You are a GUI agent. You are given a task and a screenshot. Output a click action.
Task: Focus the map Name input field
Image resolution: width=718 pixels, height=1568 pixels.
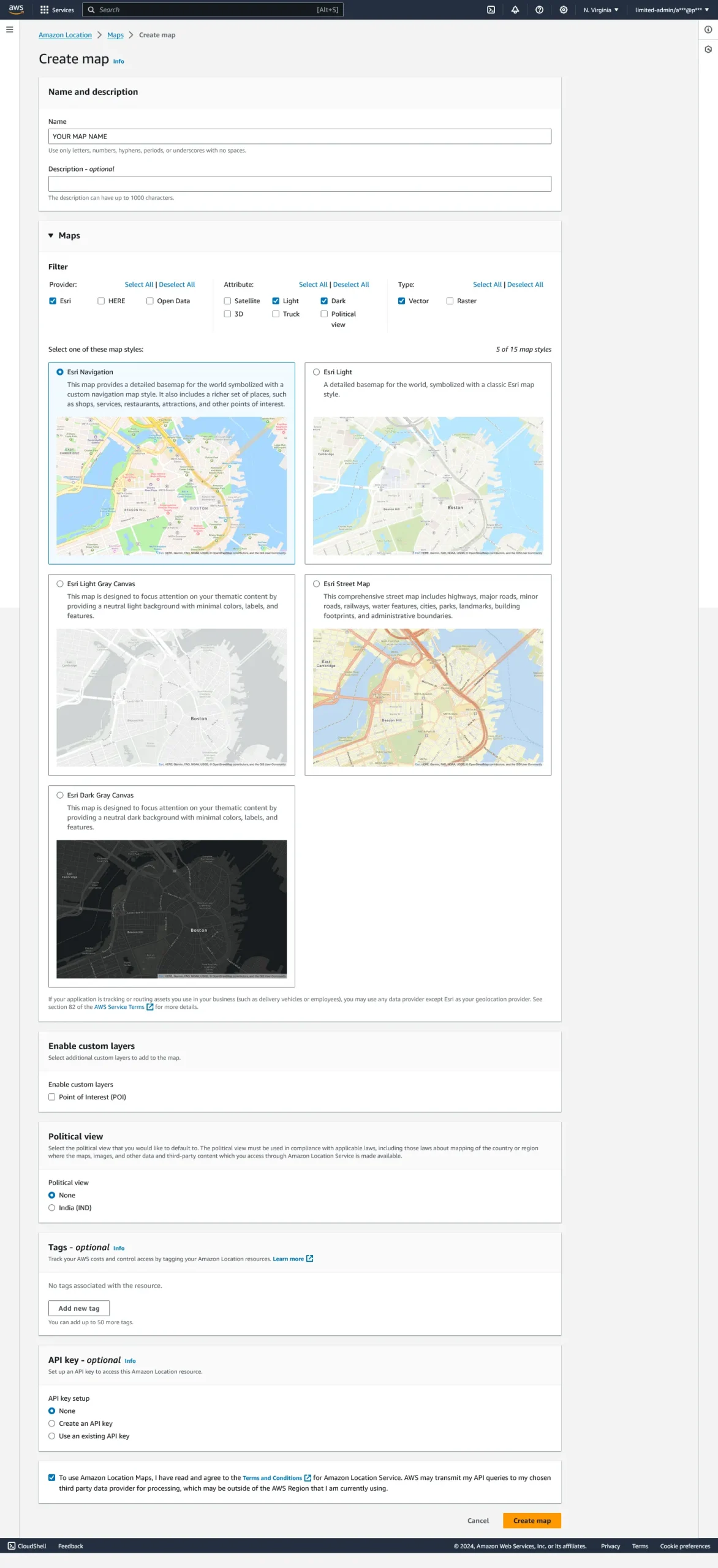300,137
